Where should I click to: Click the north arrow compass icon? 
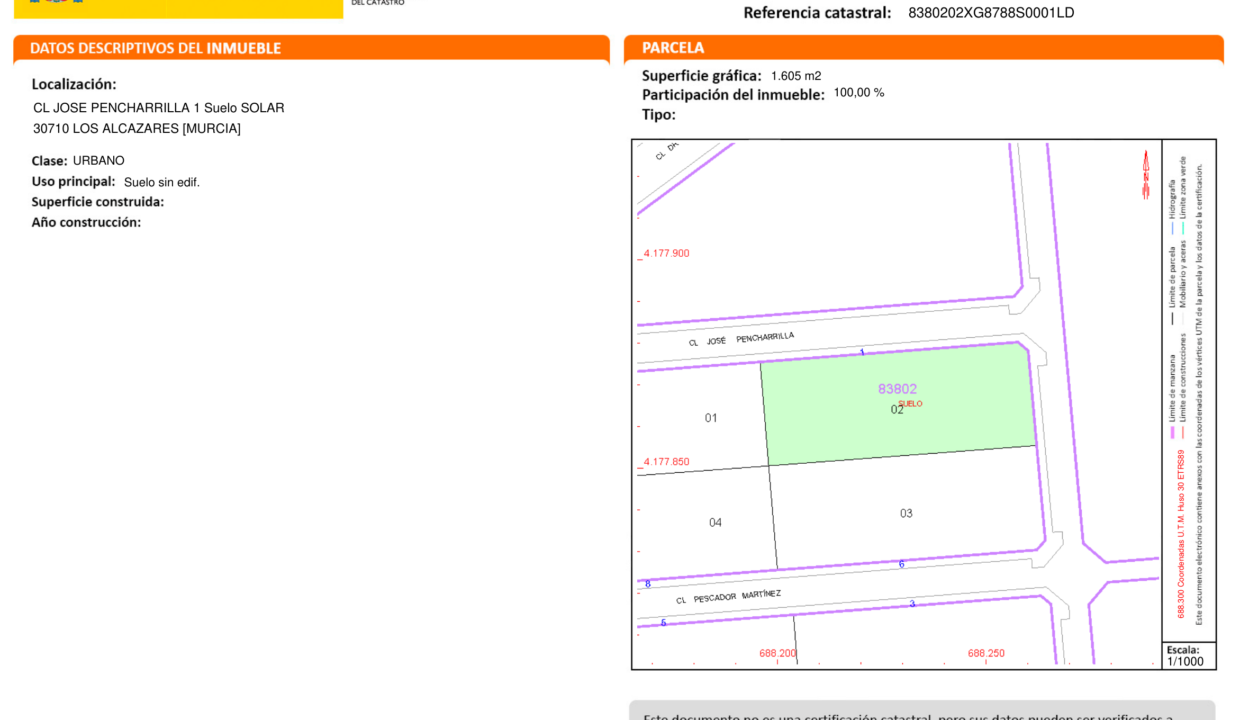click(1146, 175)
